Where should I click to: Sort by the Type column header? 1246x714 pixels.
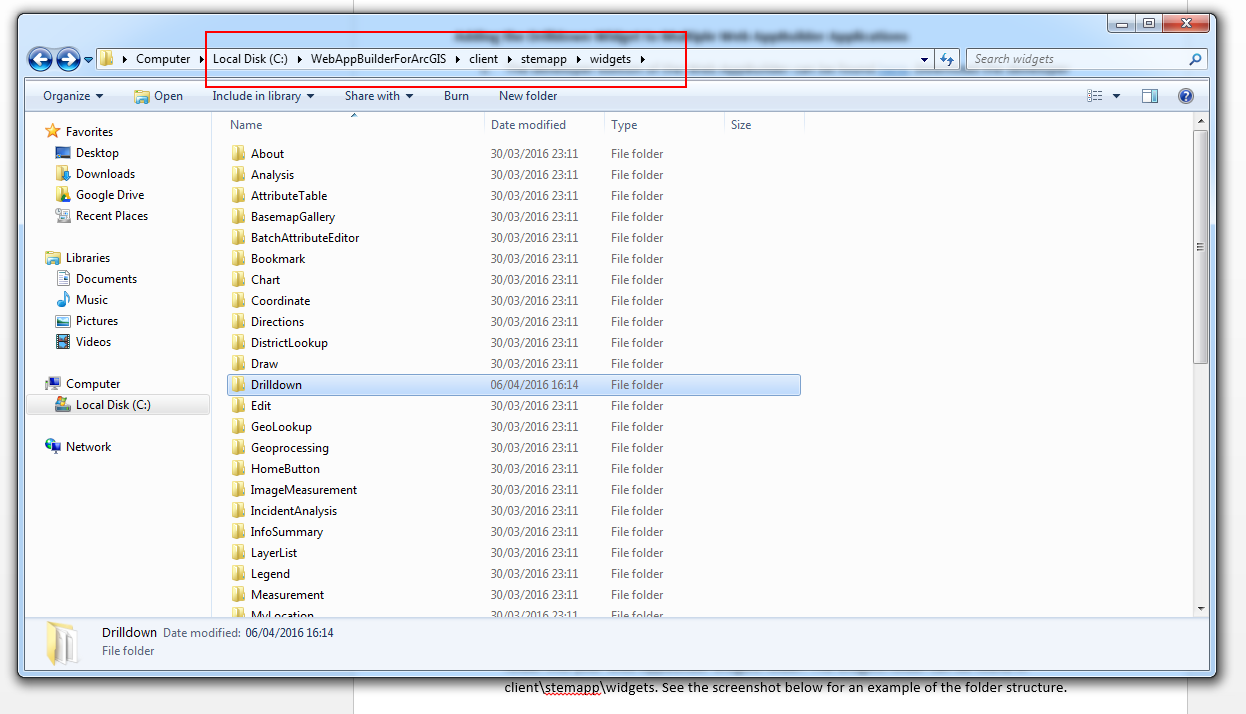tap(624, 125)
